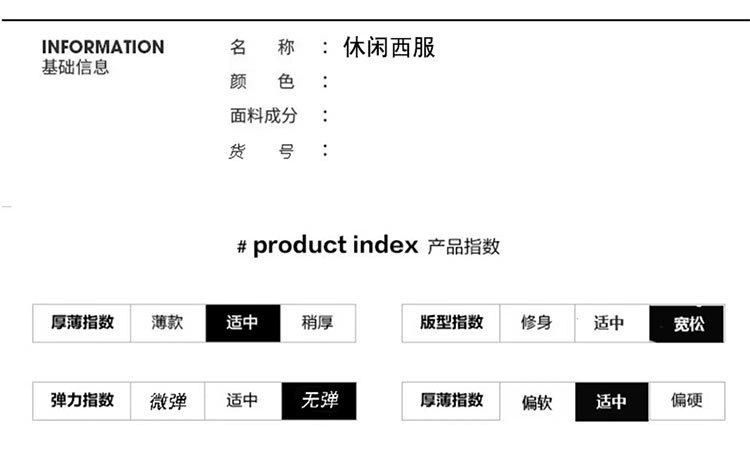The image size is (750, 462).
Task: Choose the 偏硬 softness option
Action: [x=687, y=401]
